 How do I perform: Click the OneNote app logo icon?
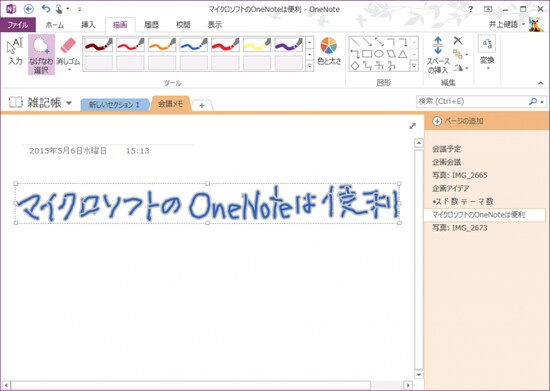11,9
